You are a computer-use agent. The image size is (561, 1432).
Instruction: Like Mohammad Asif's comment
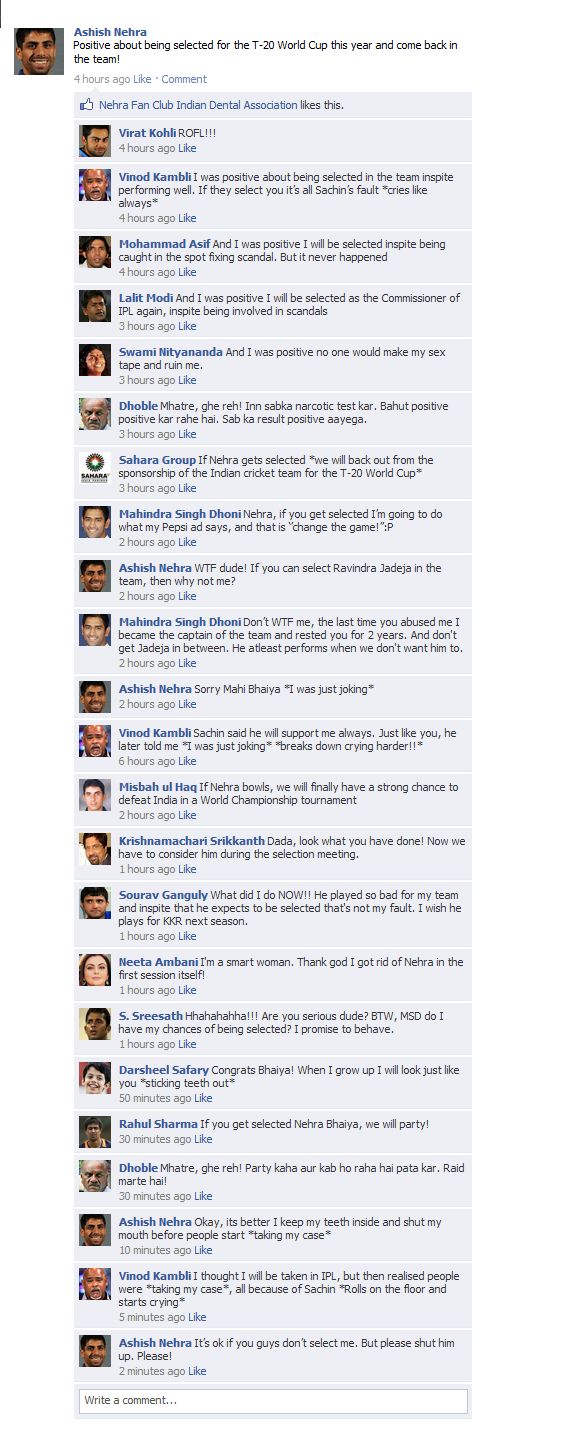coord(187,272)
